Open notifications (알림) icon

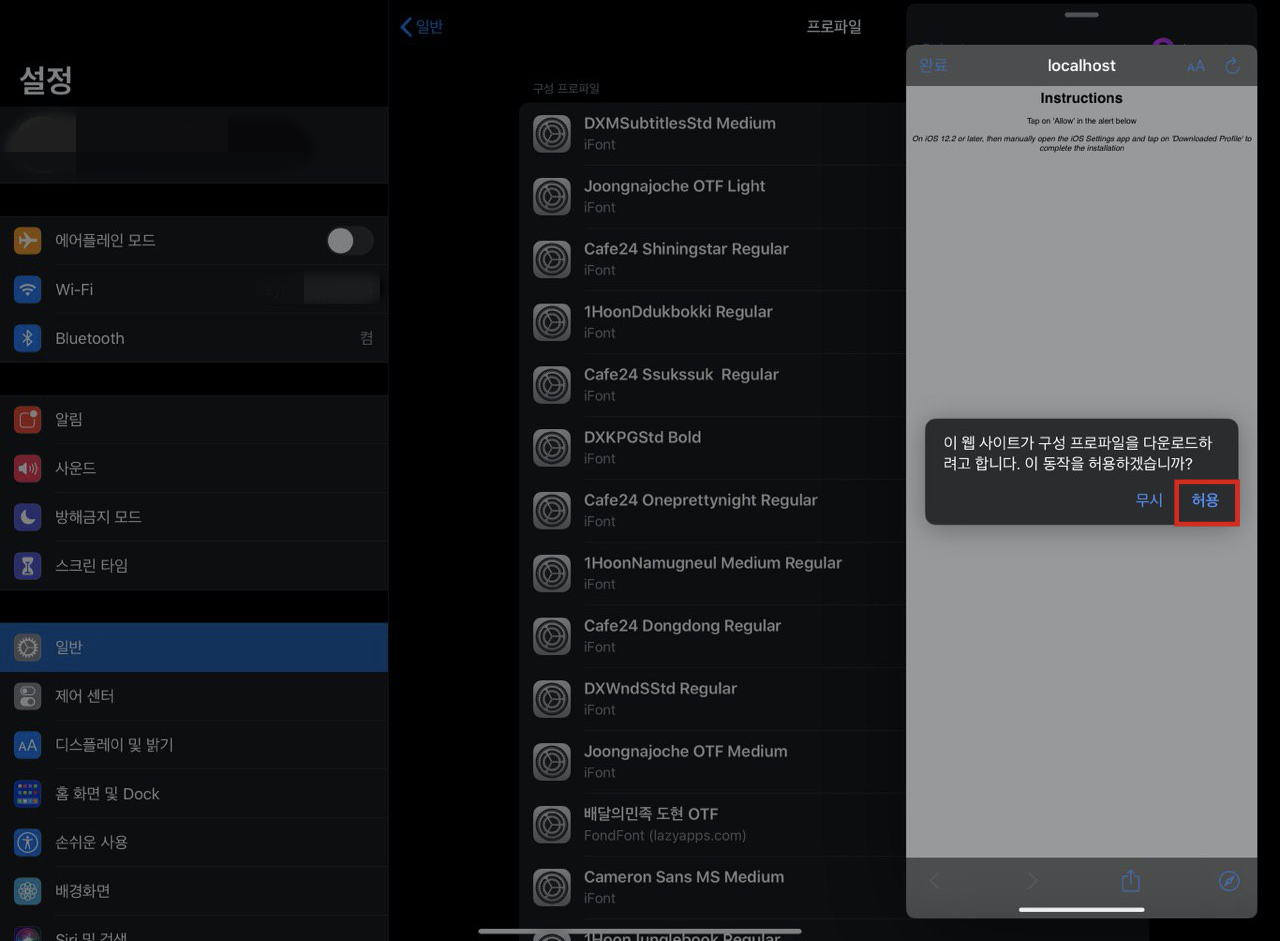pyautogui.click(x=28, y=419)
